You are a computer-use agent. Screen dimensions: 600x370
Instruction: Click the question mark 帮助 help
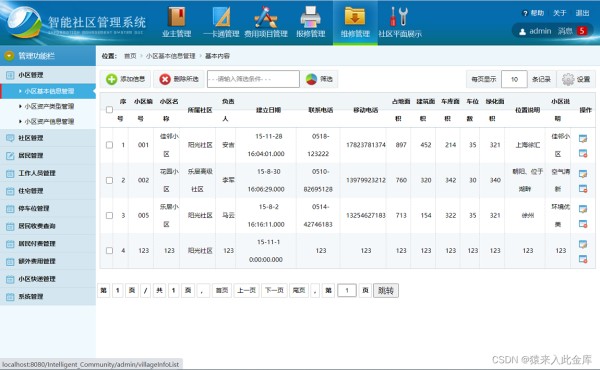pos(533,13)
